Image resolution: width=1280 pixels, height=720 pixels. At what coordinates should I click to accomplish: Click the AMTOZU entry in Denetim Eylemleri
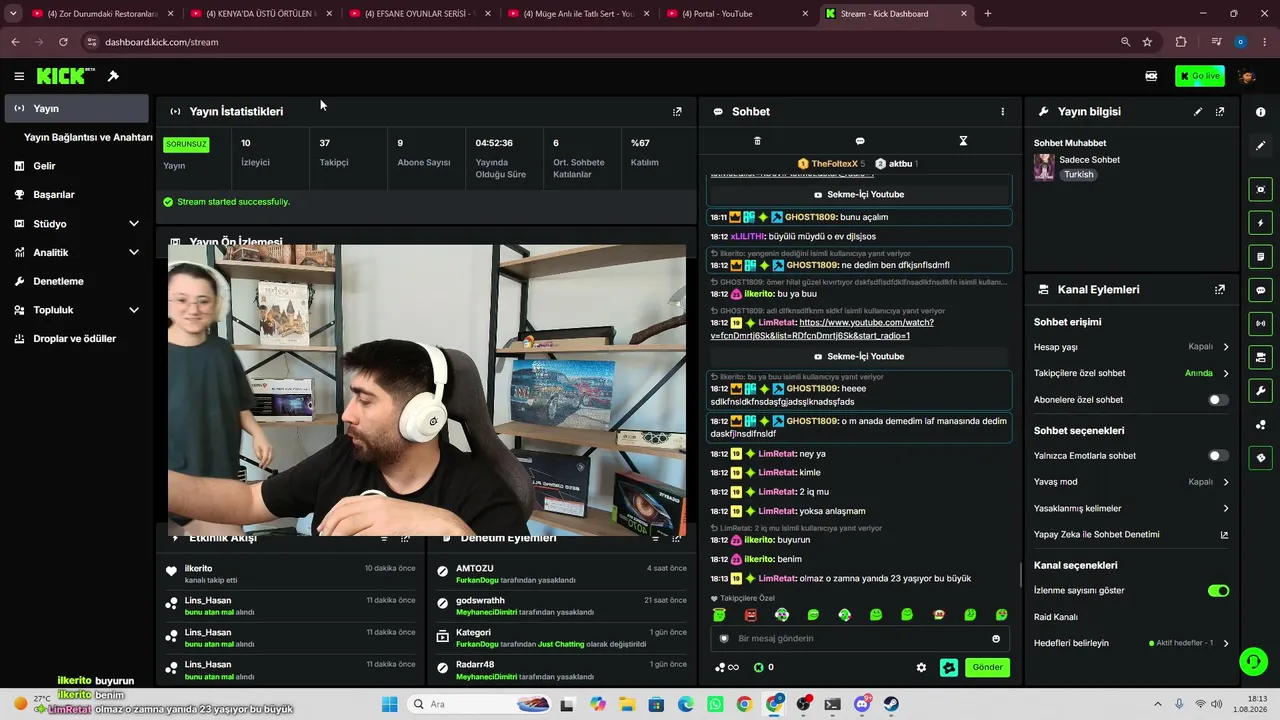561,574
